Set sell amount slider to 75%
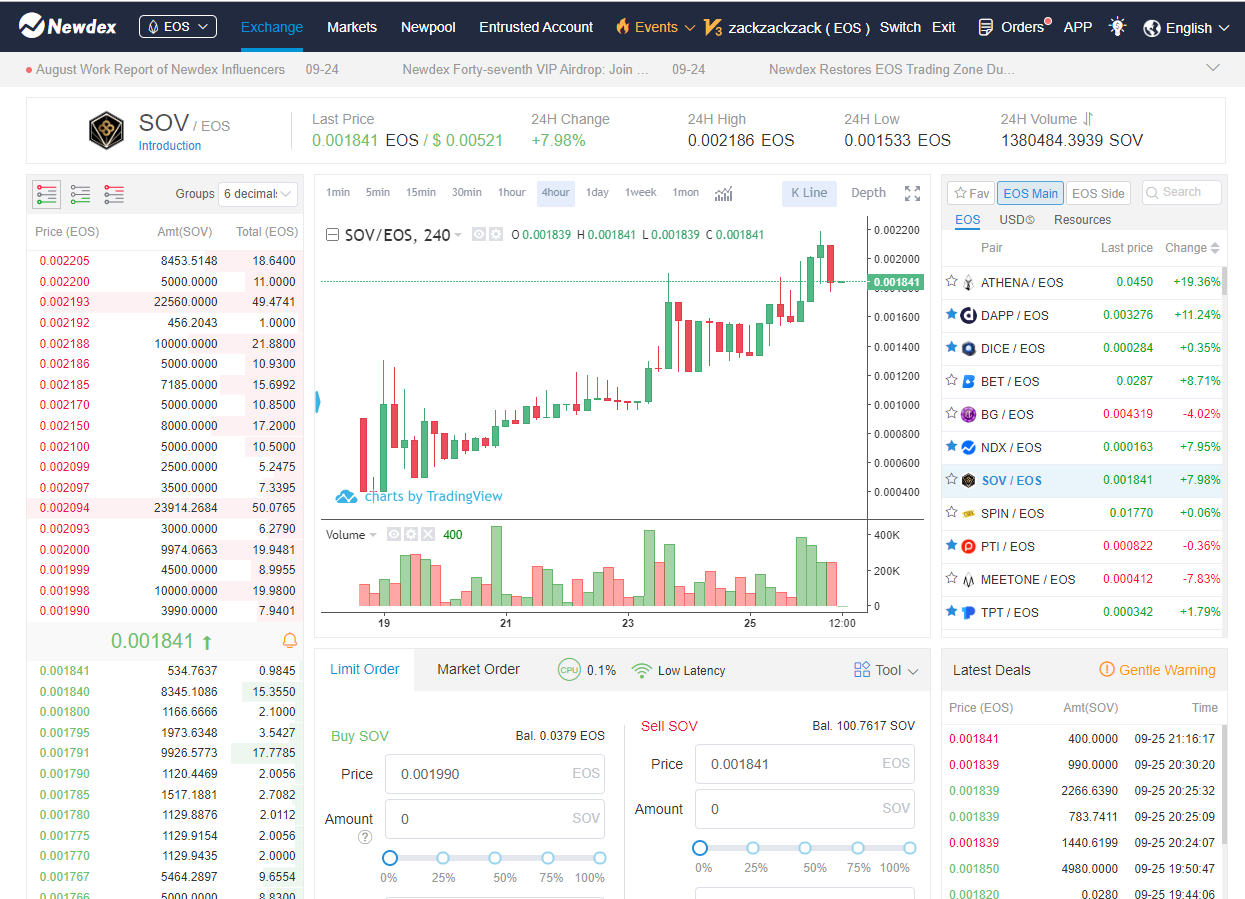The image size is (1245, 899). point(857,848)
